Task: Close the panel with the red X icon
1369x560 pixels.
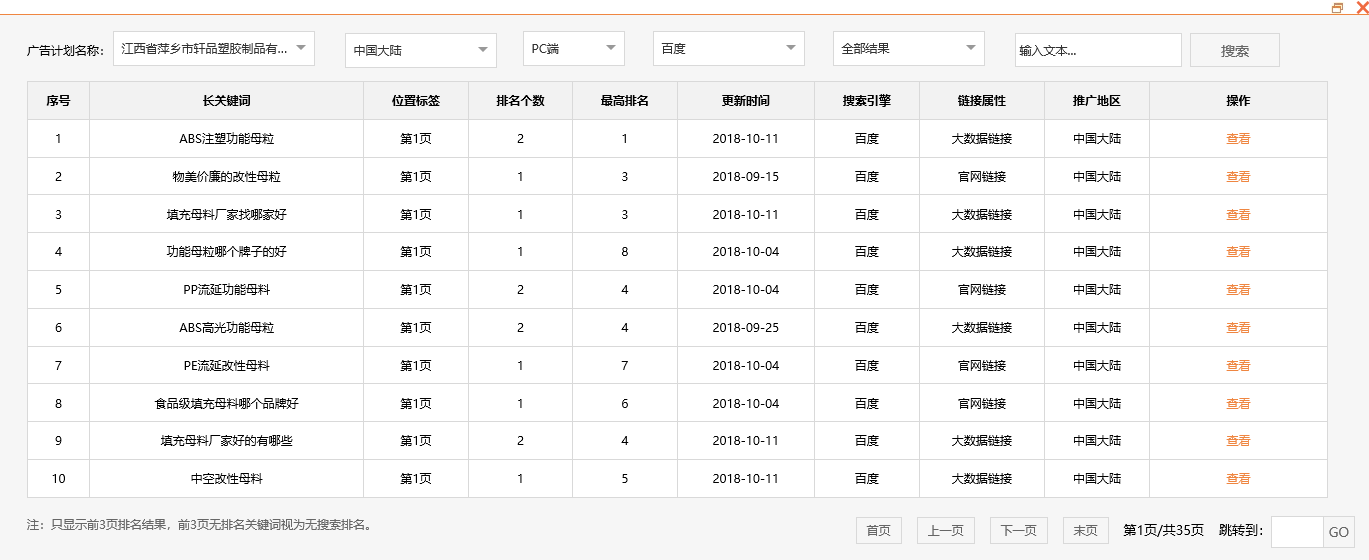Action: coord(1361,8)
